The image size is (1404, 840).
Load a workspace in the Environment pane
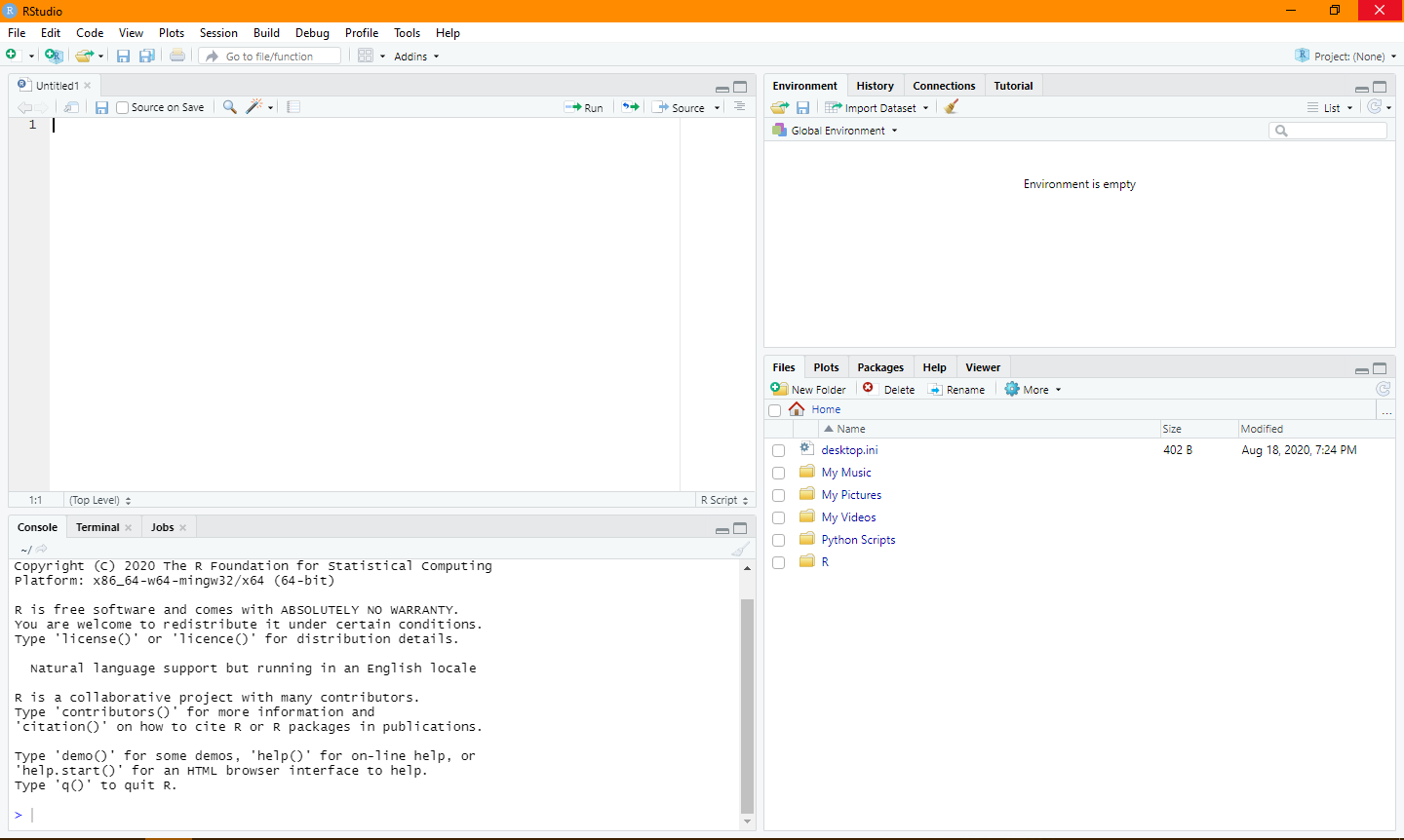(780, 107)
